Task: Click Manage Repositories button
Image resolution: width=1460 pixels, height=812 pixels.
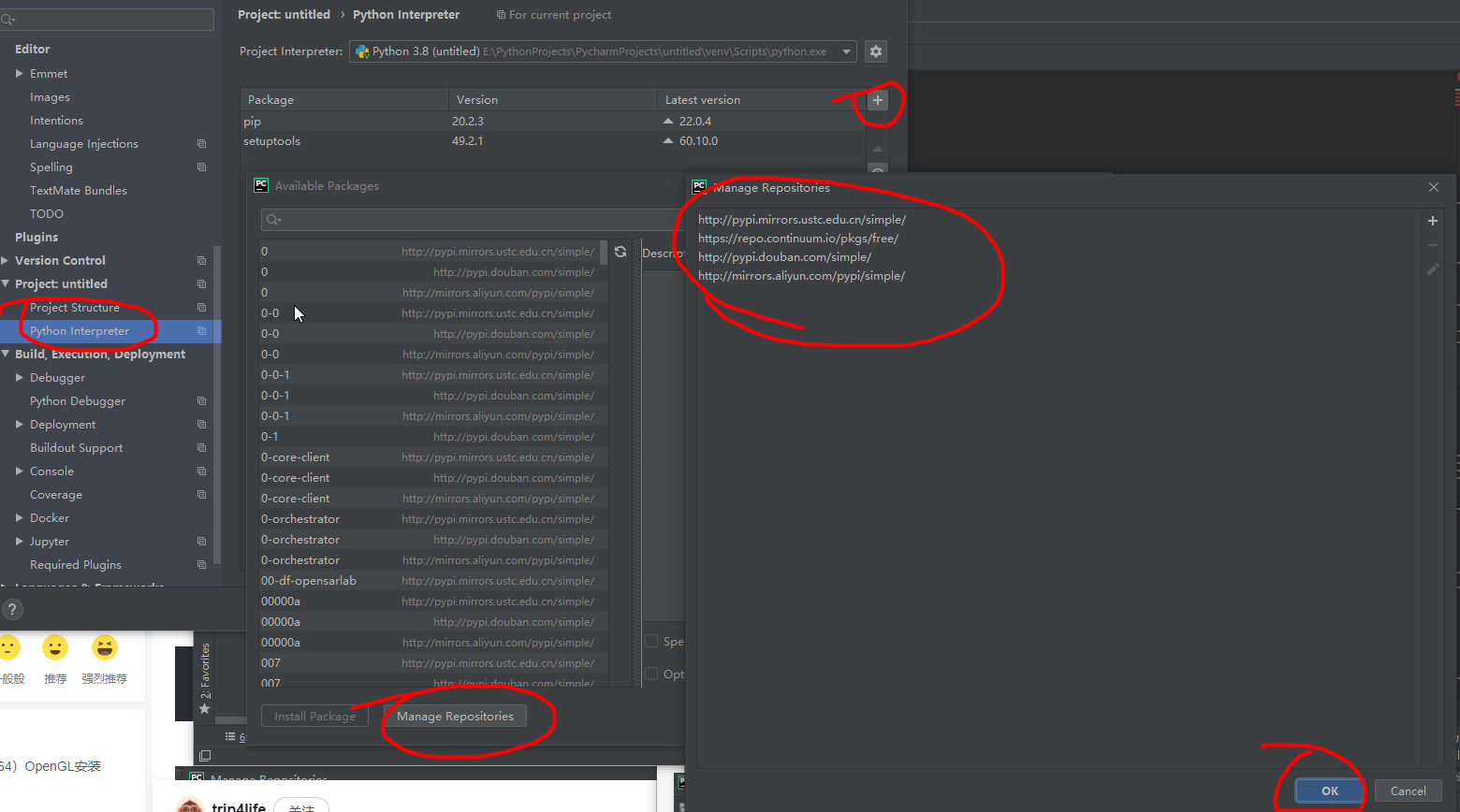Action: (455, 717)
